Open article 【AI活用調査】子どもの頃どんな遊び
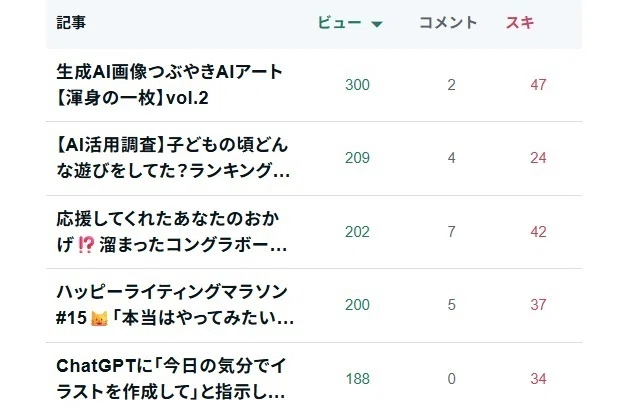631x414 pixels. click(x=173, y=158)
